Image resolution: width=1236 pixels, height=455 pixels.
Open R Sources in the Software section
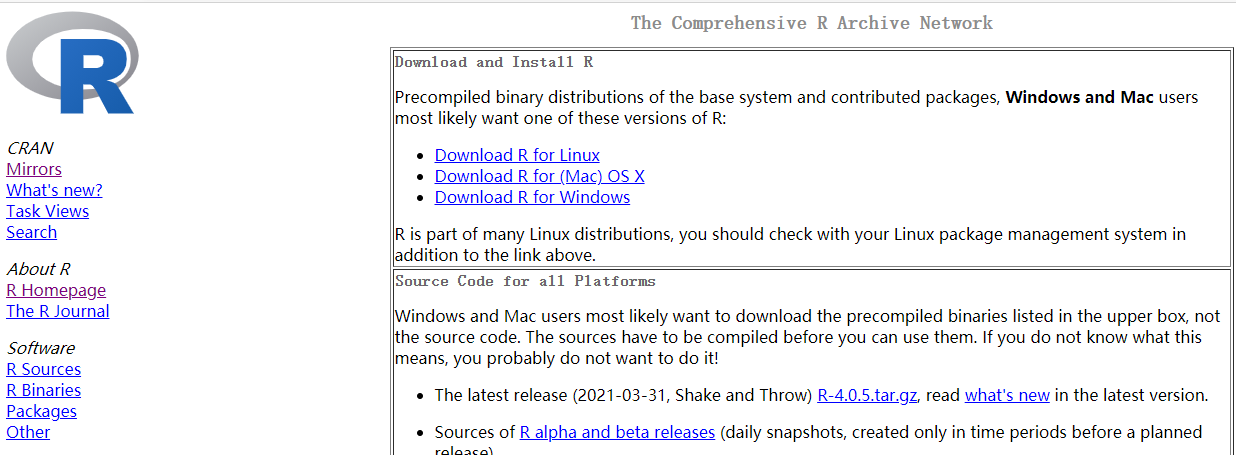[x=43, y=369]
